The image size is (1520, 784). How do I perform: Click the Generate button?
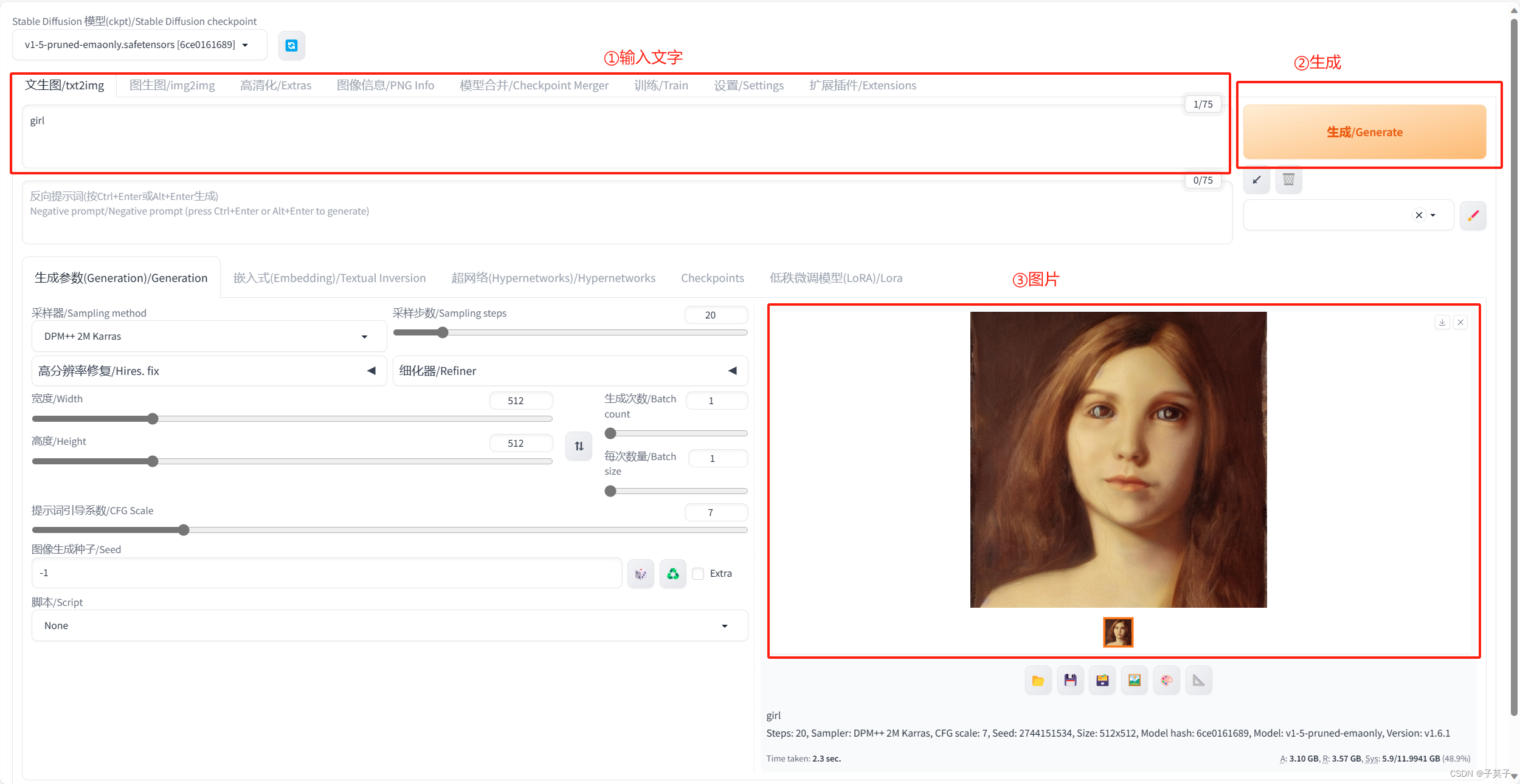1364,131
